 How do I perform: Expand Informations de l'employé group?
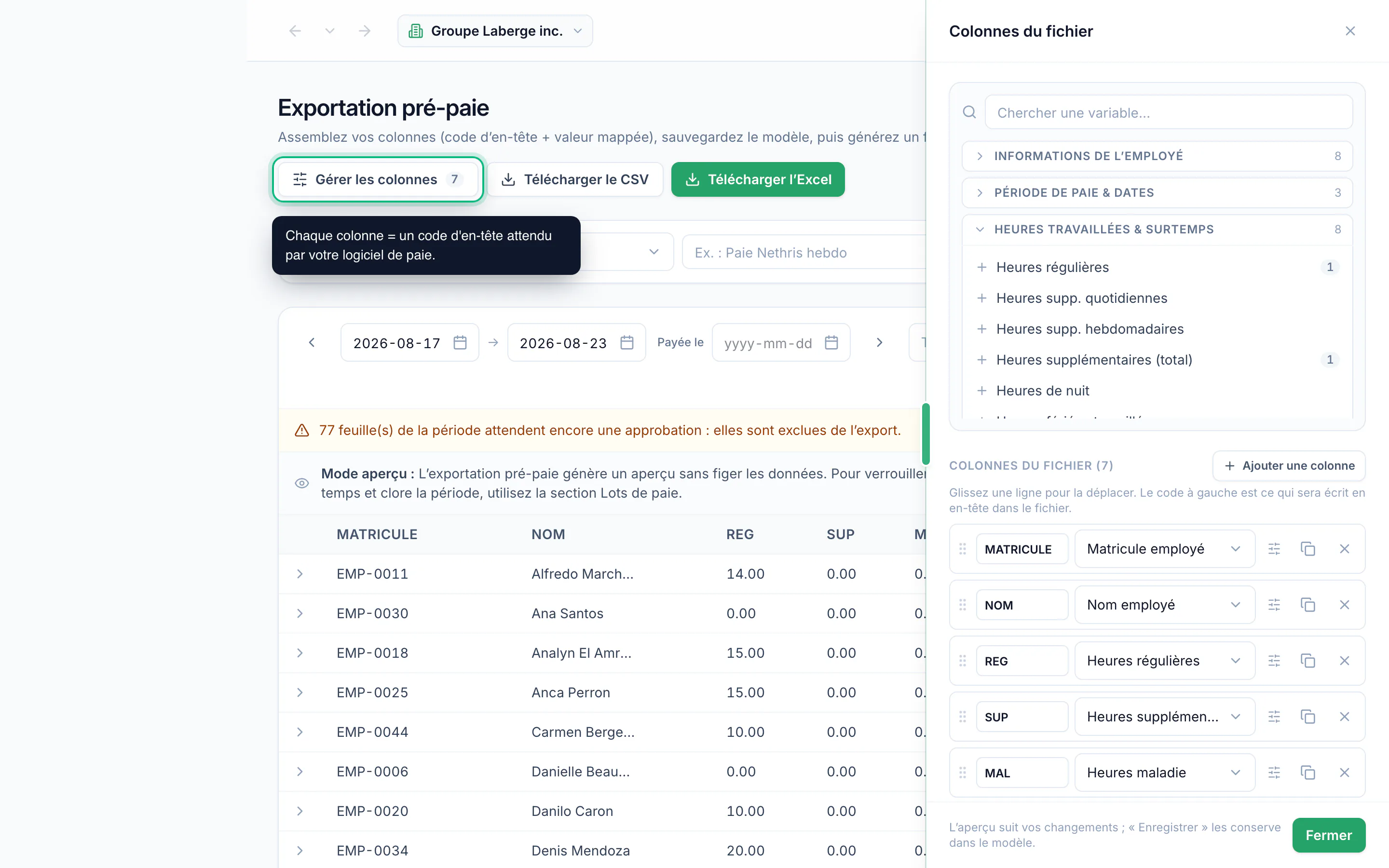click(x=1157, y=156)
